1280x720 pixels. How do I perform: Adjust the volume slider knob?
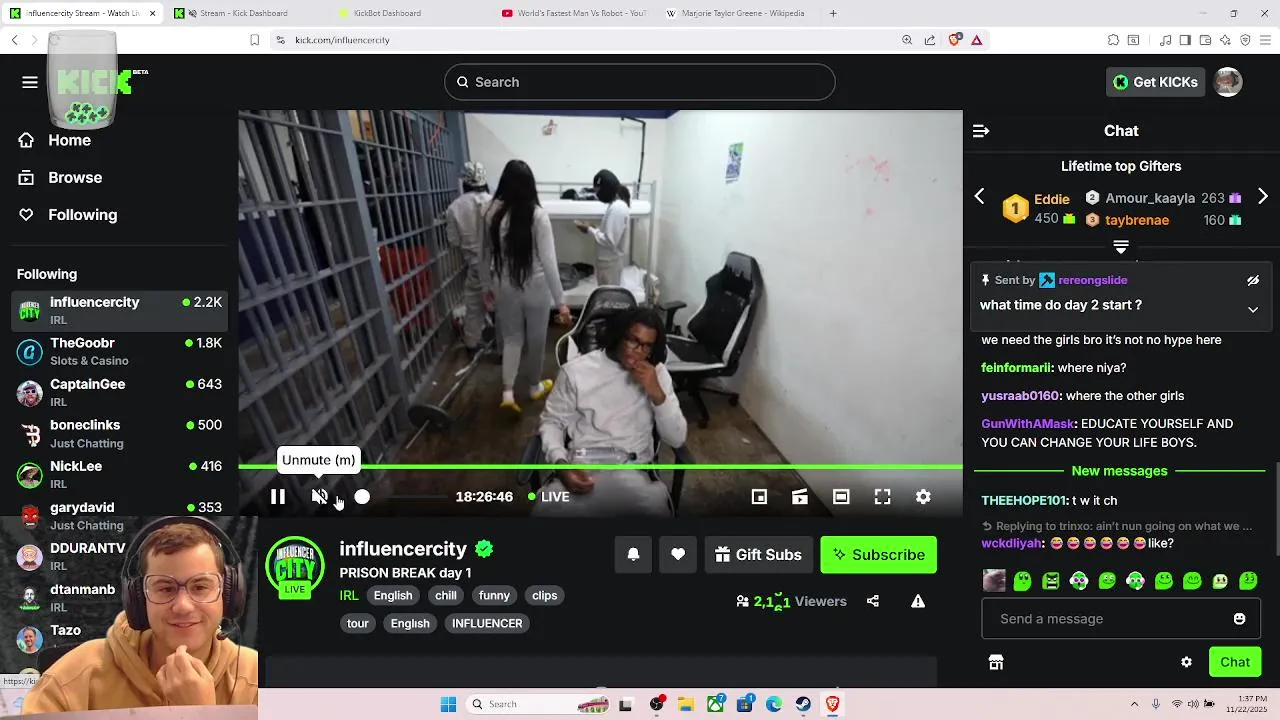(362, 497)
